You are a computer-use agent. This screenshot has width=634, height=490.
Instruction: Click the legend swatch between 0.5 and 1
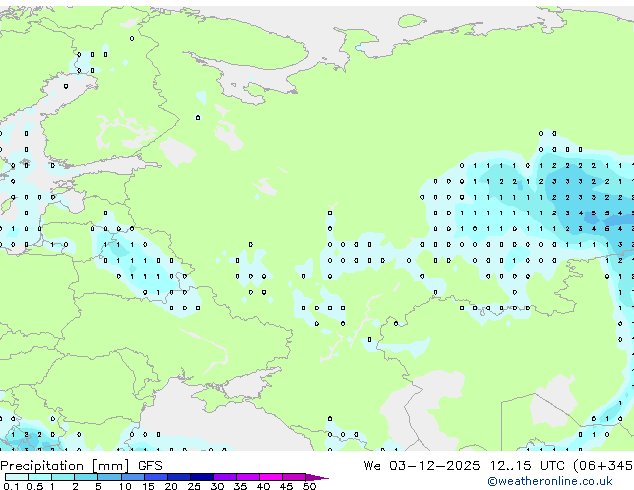40,477
